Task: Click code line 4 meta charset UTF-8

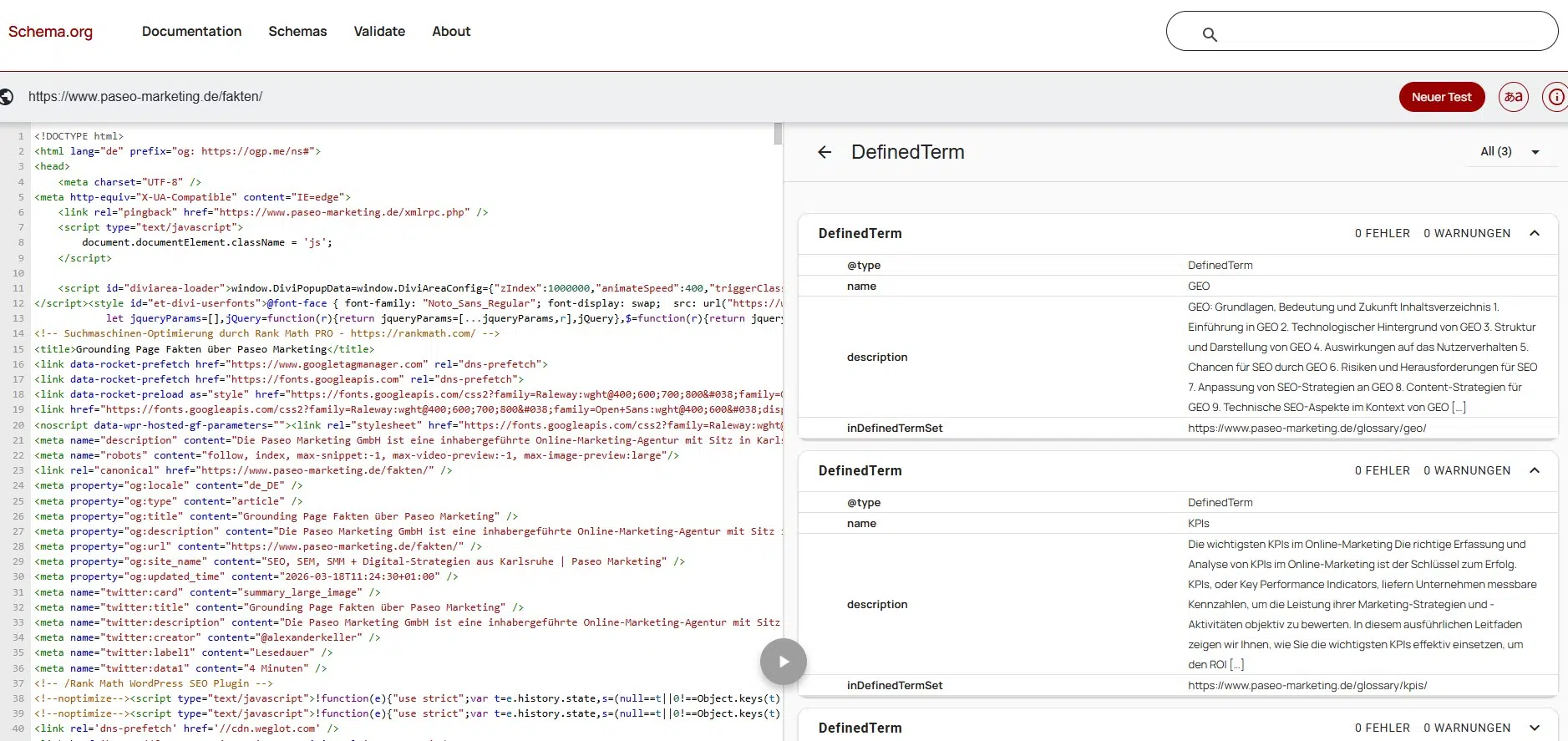Action: (129, 182)
